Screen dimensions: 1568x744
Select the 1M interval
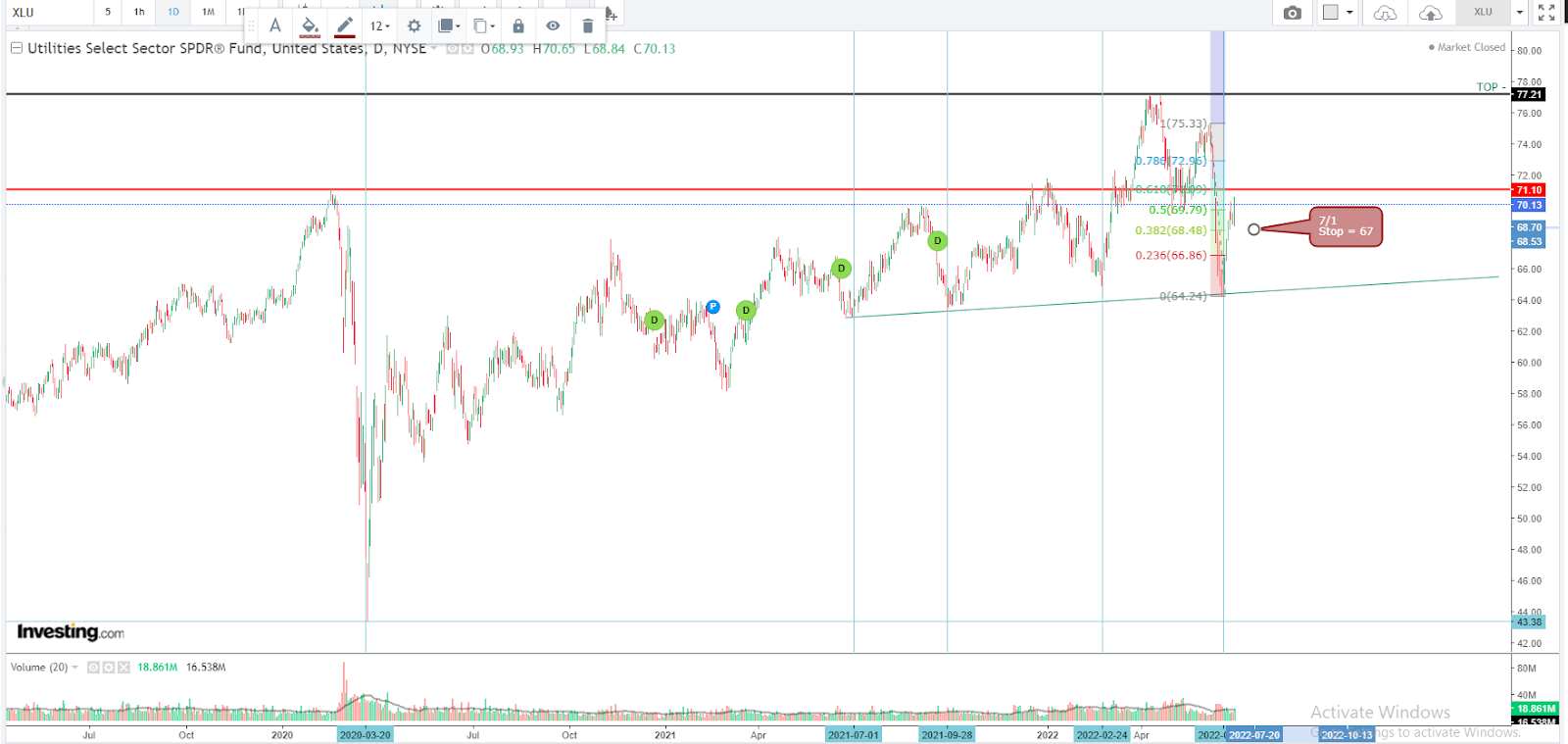(208, 13)
